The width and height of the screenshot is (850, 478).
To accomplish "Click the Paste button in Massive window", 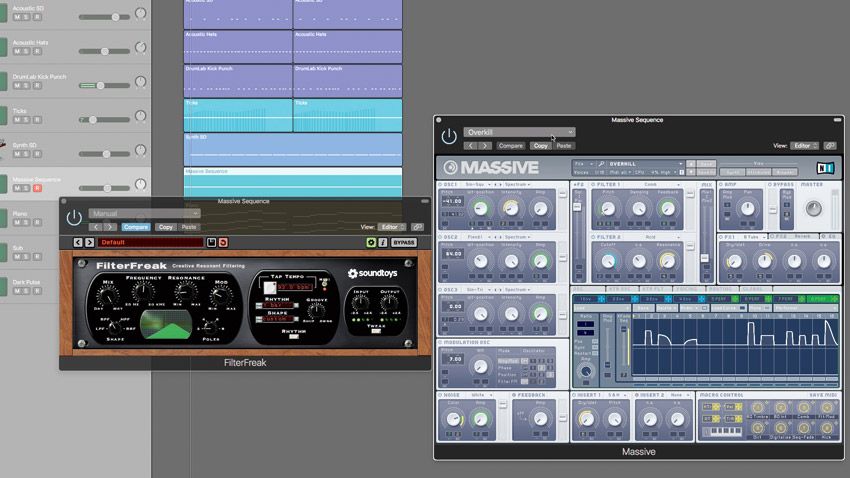I will (564, 146).
